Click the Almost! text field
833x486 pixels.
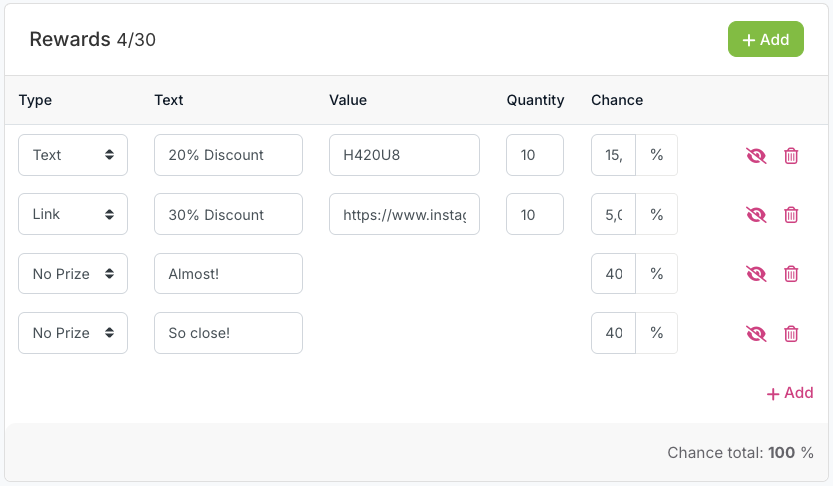tap(228, 274)
